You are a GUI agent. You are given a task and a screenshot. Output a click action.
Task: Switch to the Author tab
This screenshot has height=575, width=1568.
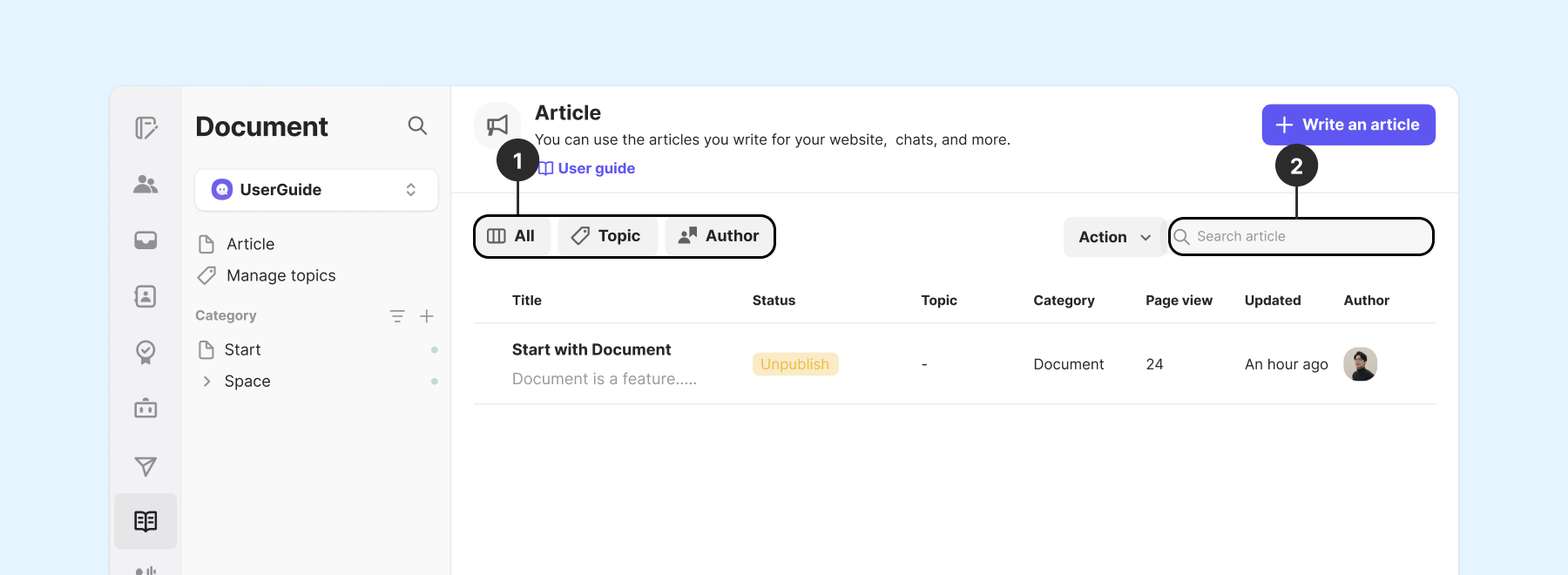[720, 236]
